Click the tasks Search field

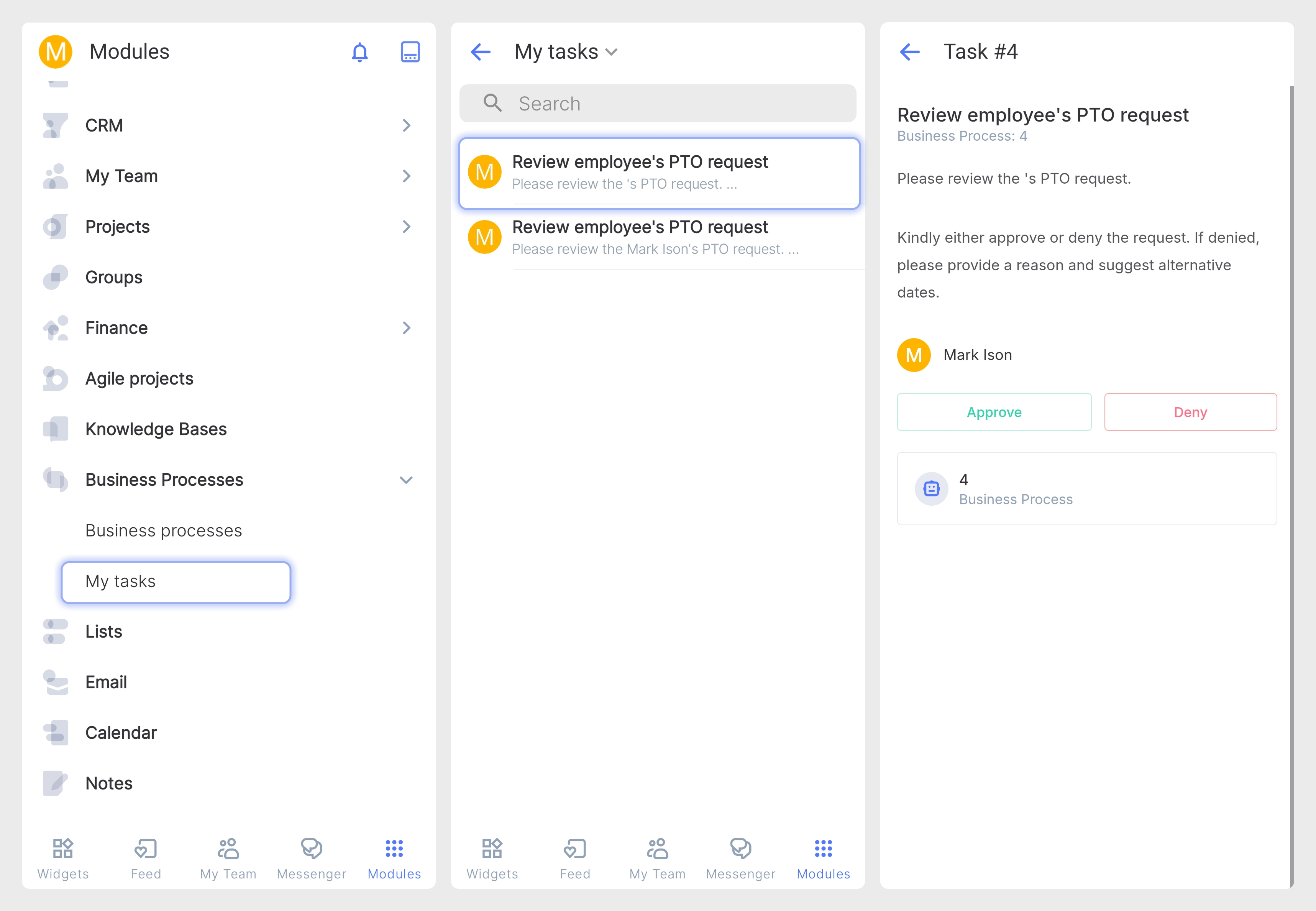coord(657,103)
